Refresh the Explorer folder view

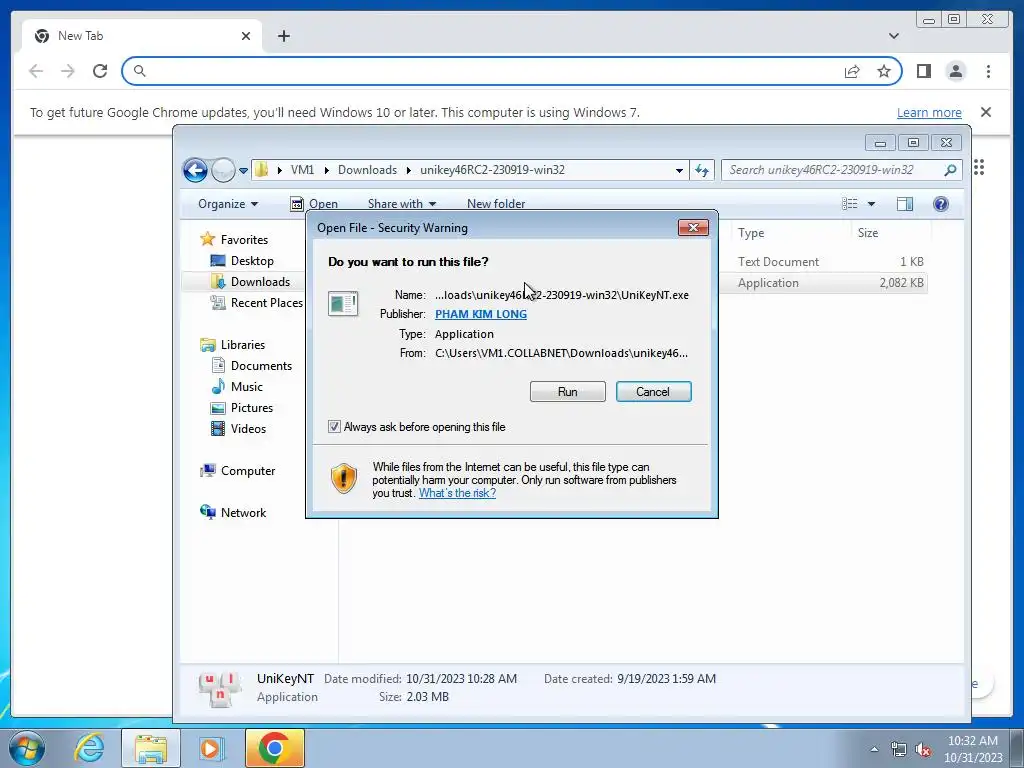click(702, 170)
